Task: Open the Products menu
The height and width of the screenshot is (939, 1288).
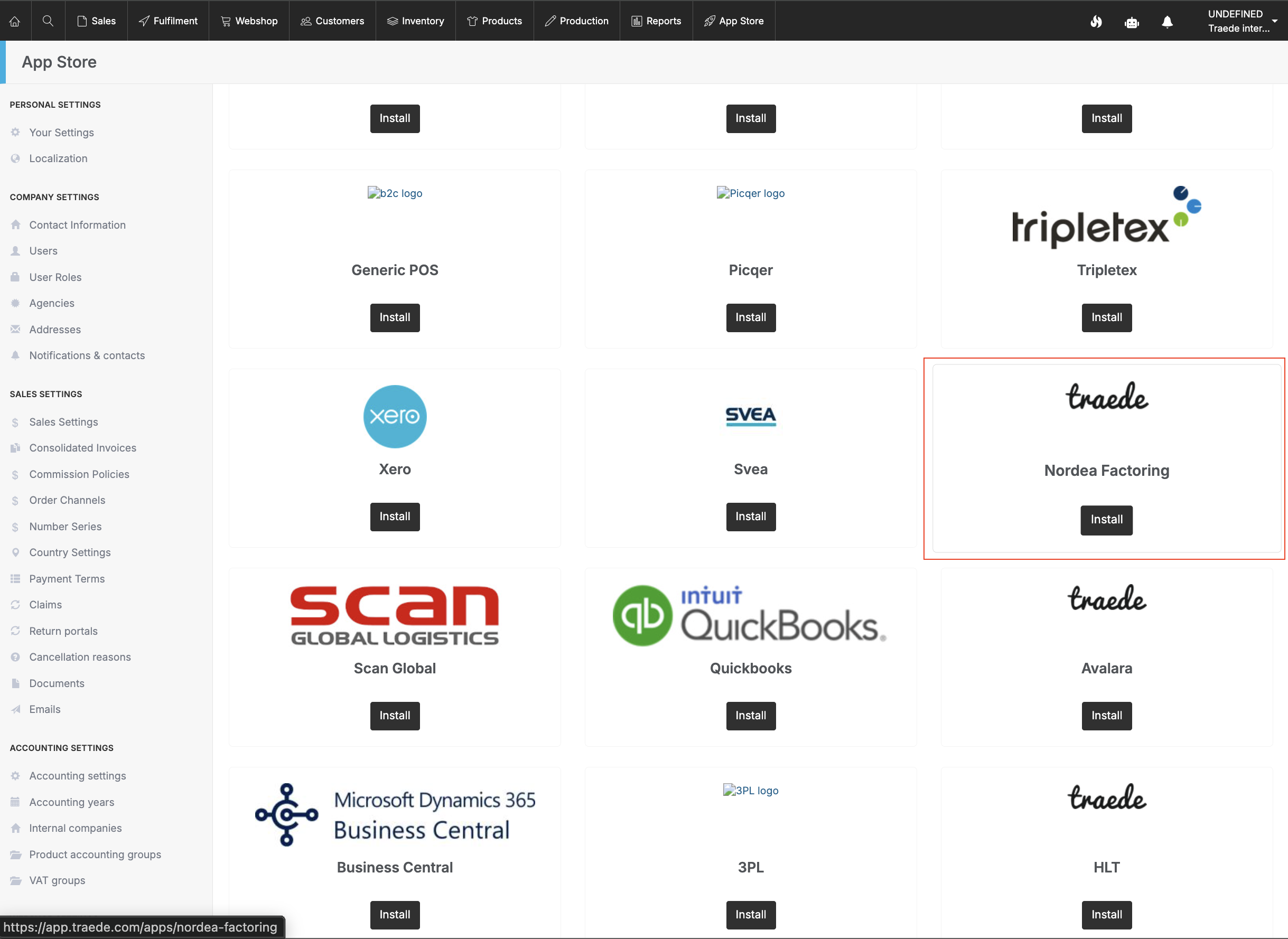Action: 494,21
